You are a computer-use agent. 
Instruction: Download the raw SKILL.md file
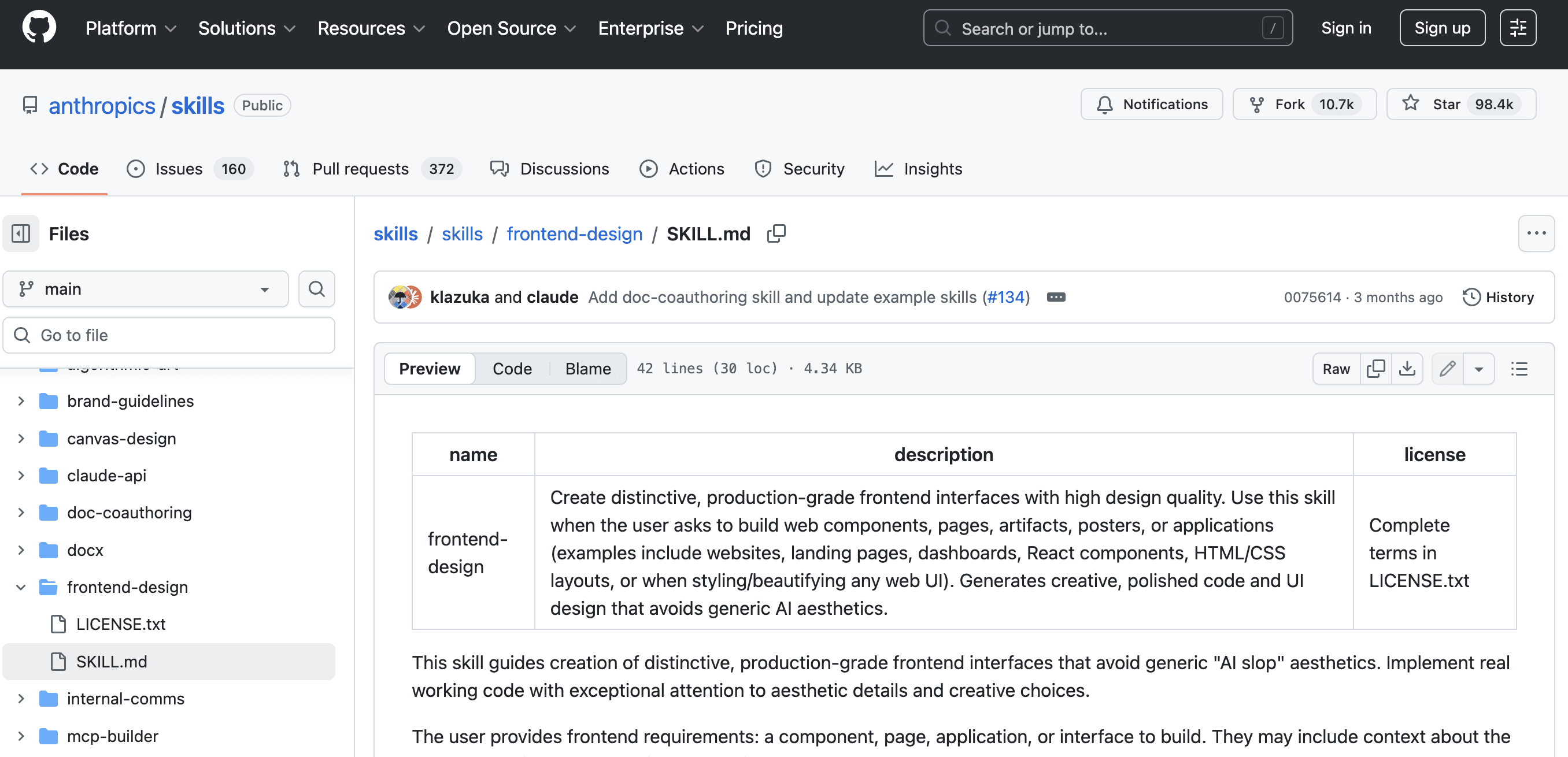pos(1407,369)
